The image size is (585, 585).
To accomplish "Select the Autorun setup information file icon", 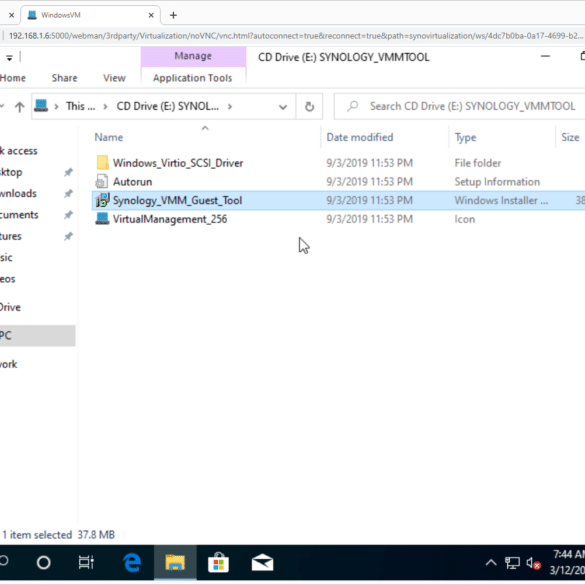I will click(x=102, y=182).
